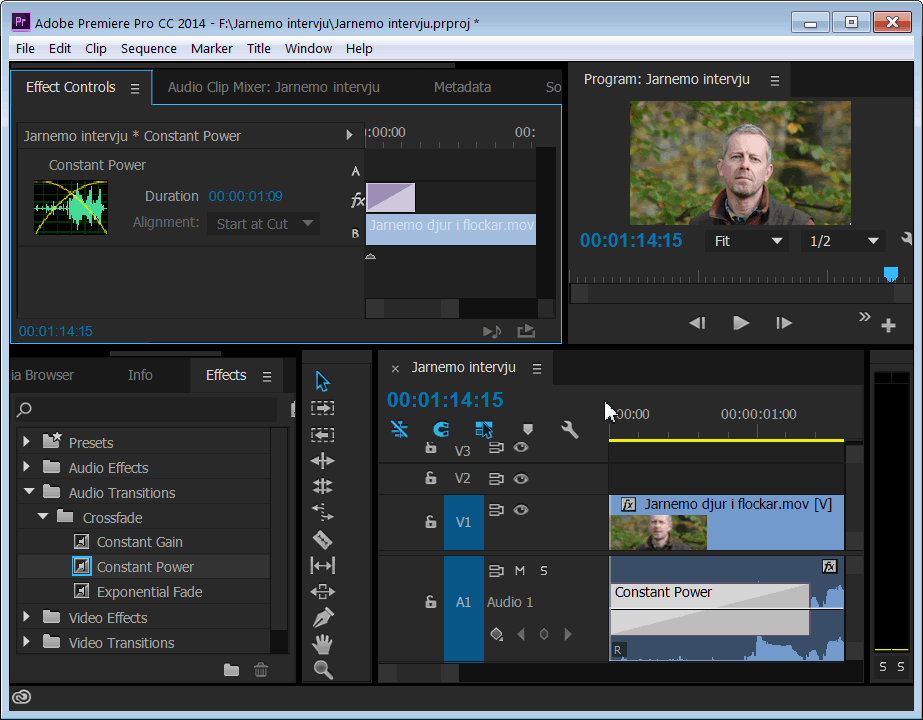The image size is (923, 720).
Task: Expand the Video Effects folder
Action: 26,618
